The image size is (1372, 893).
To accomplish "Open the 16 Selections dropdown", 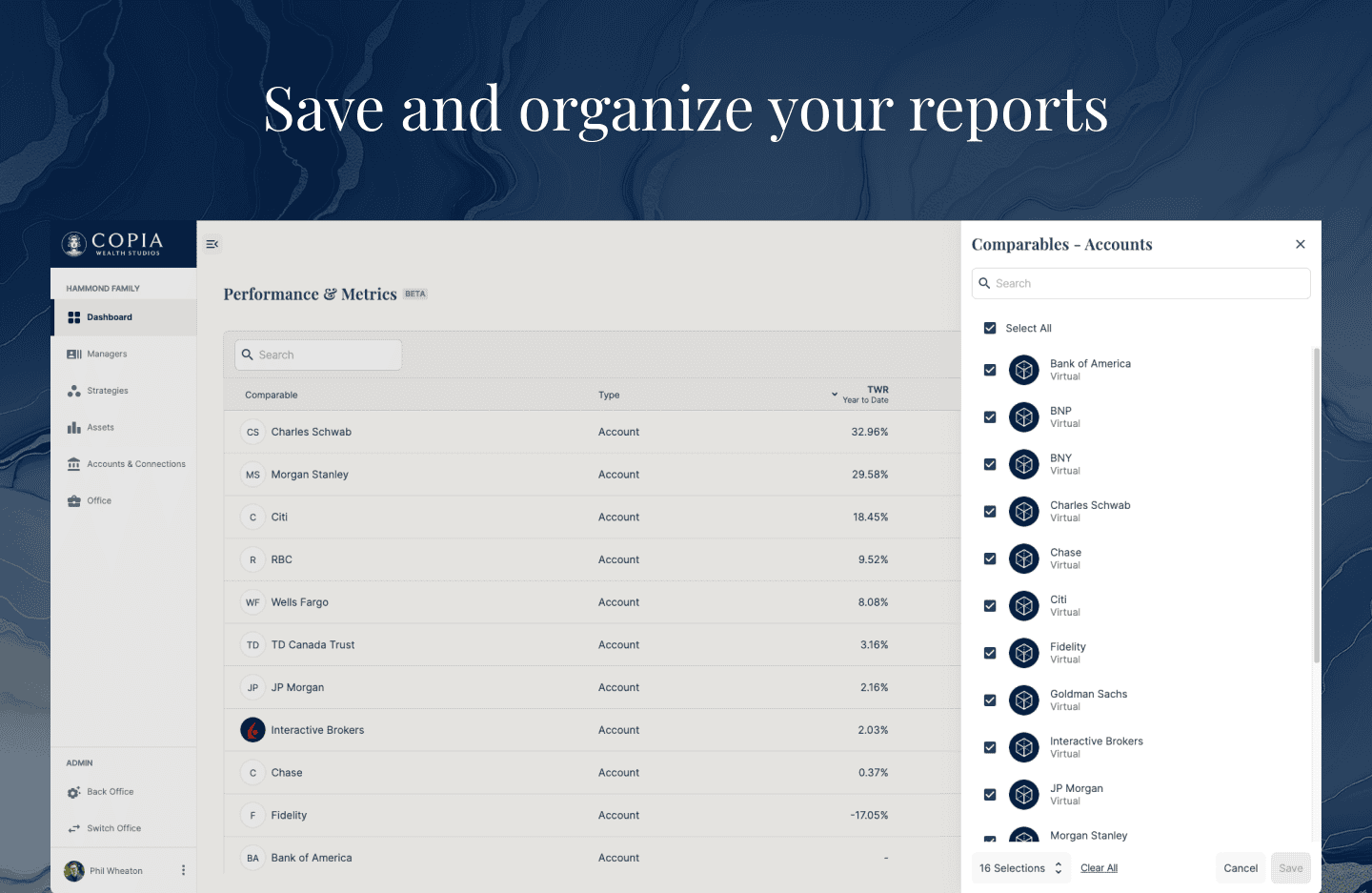I will 1020,868.
